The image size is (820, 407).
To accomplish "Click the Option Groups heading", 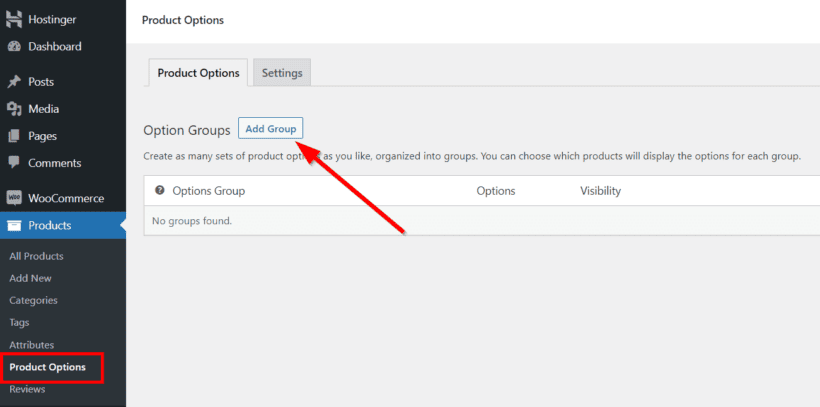I will click(x=187, y=130).
